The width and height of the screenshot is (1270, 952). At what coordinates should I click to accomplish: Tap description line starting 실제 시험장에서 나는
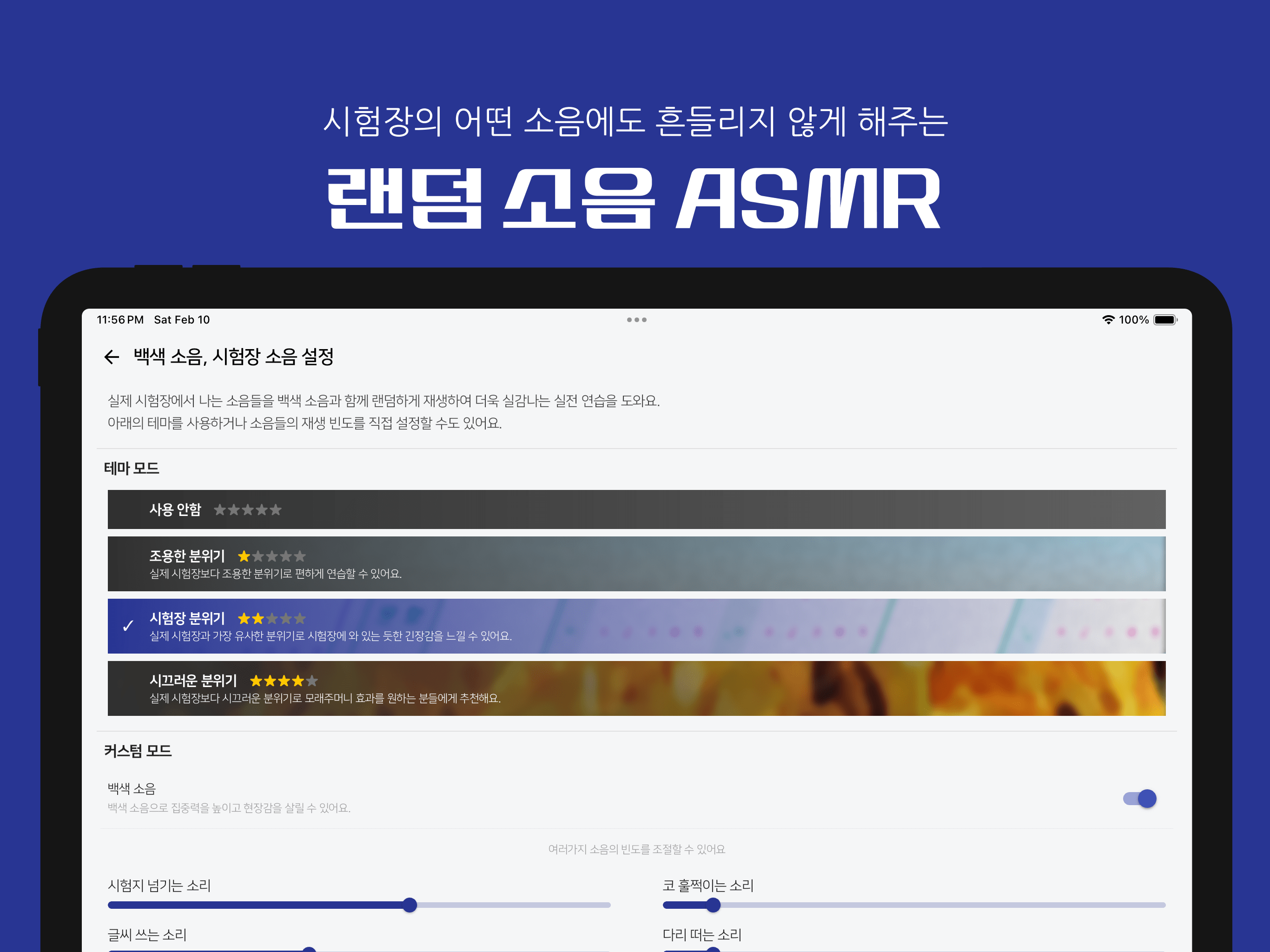384,401
